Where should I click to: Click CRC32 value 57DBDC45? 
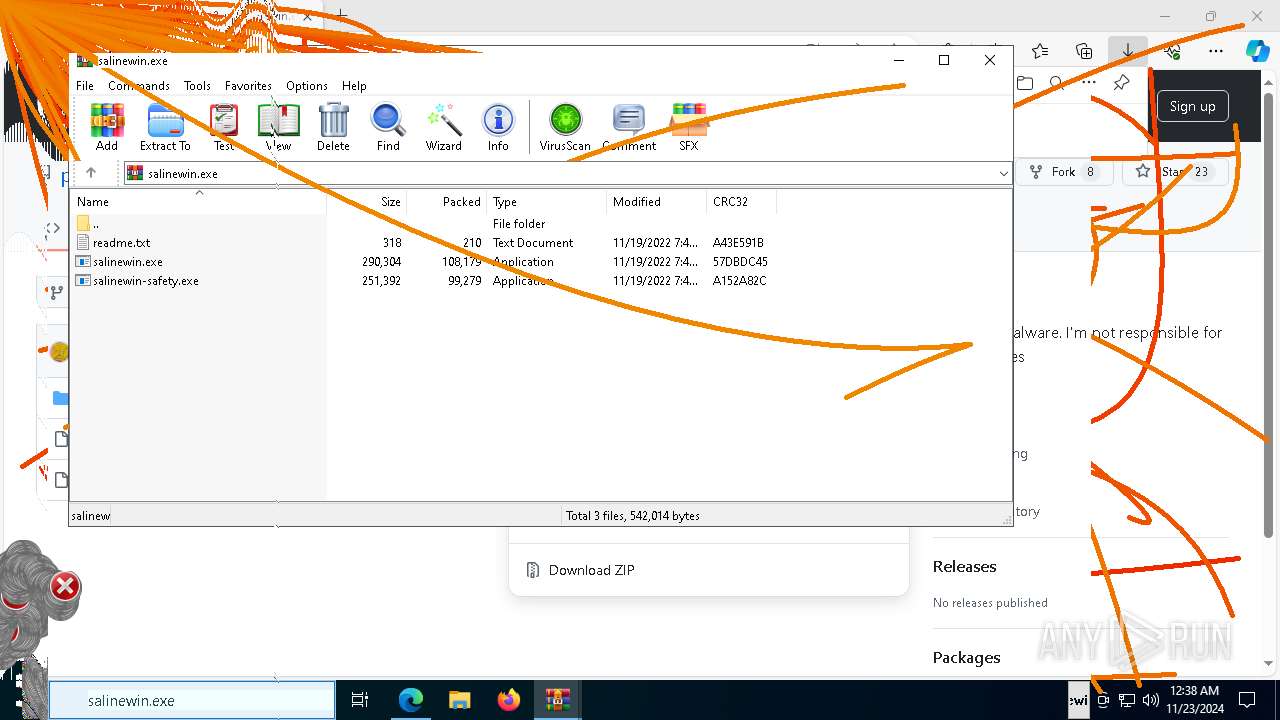click(x=740, y=262)
